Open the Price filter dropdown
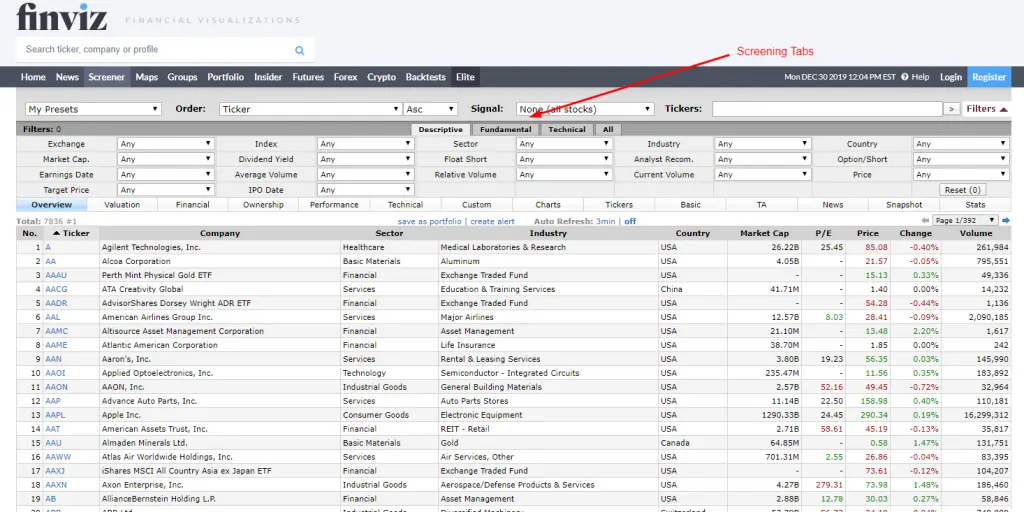Screen dimensions: 1024x512 (x=961, y=175)
